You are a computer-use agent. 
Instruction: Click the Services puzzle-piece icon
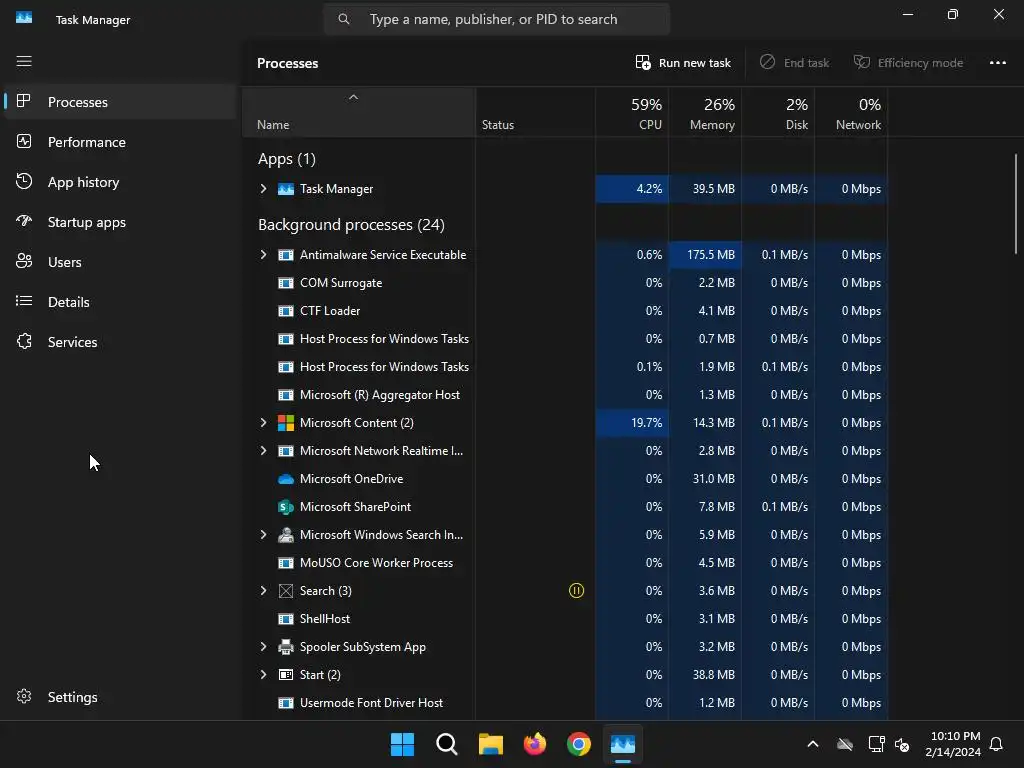click(x=24, y=342)
